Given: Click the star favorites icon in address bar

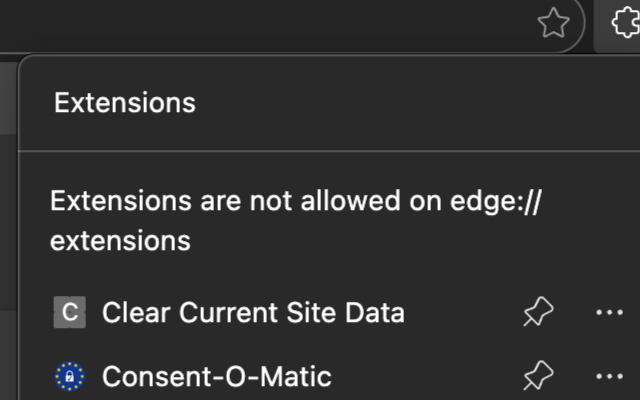Looking at the screenshot, I should tap(553, 24).
